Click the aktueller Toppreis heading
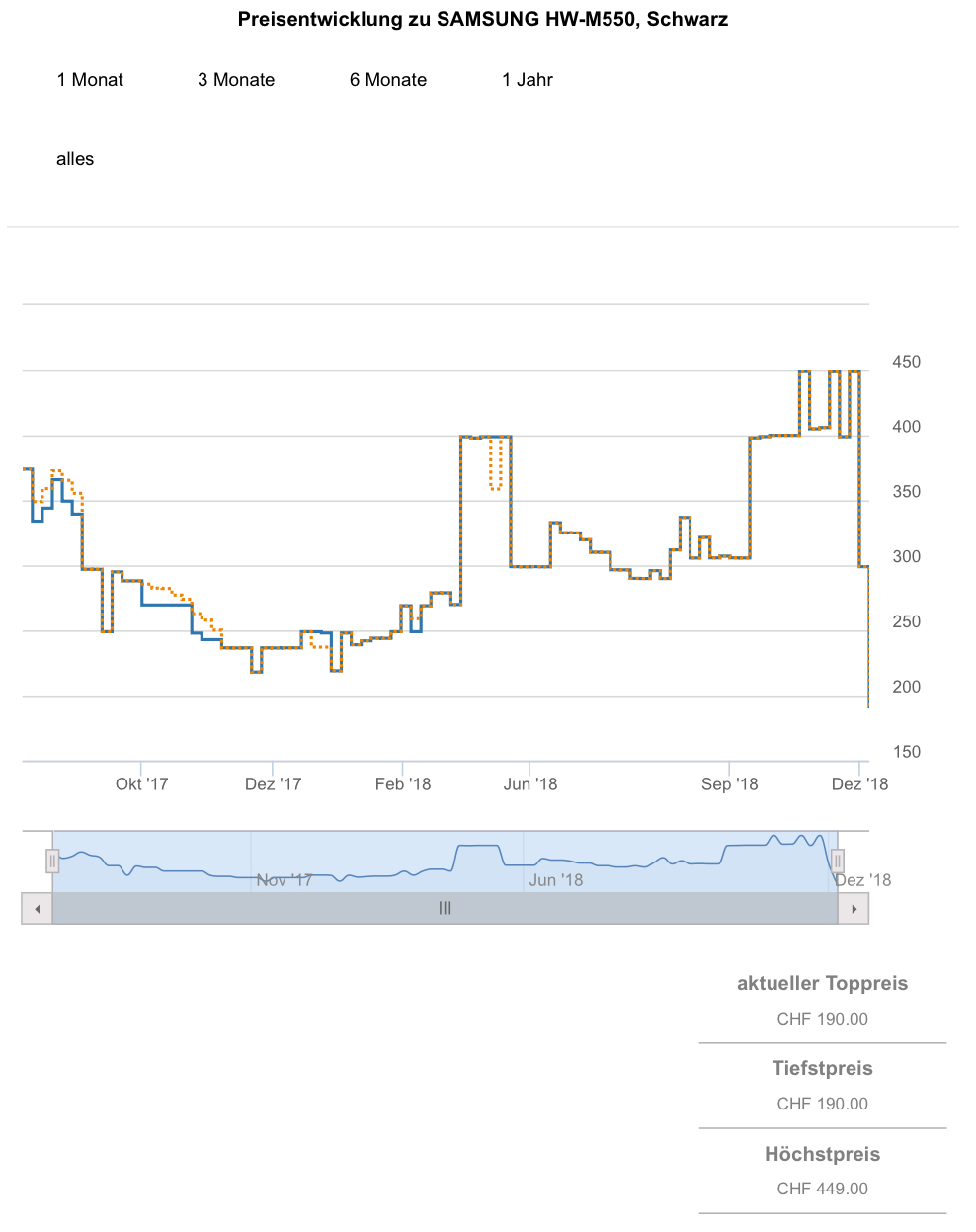Screen dimensions: 976x1232 [822, 983]
